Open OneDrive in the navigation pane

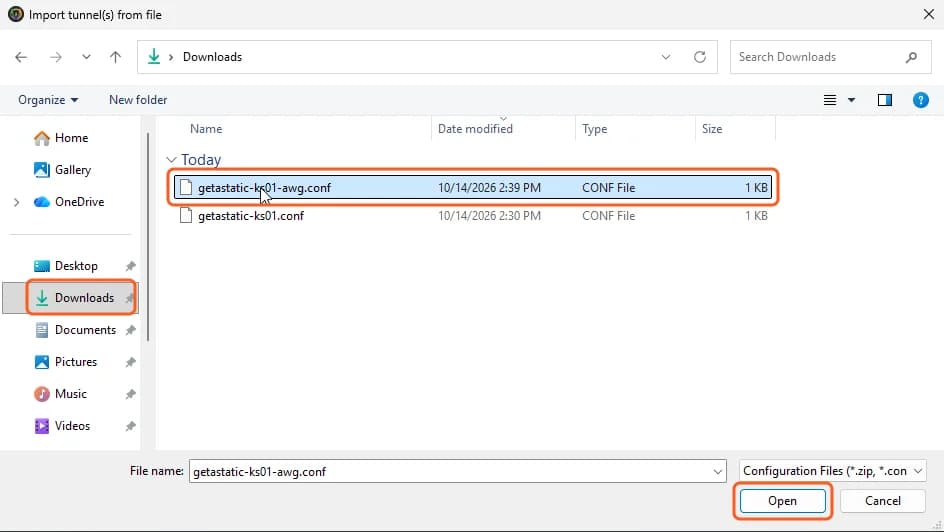tap(69, 202)
